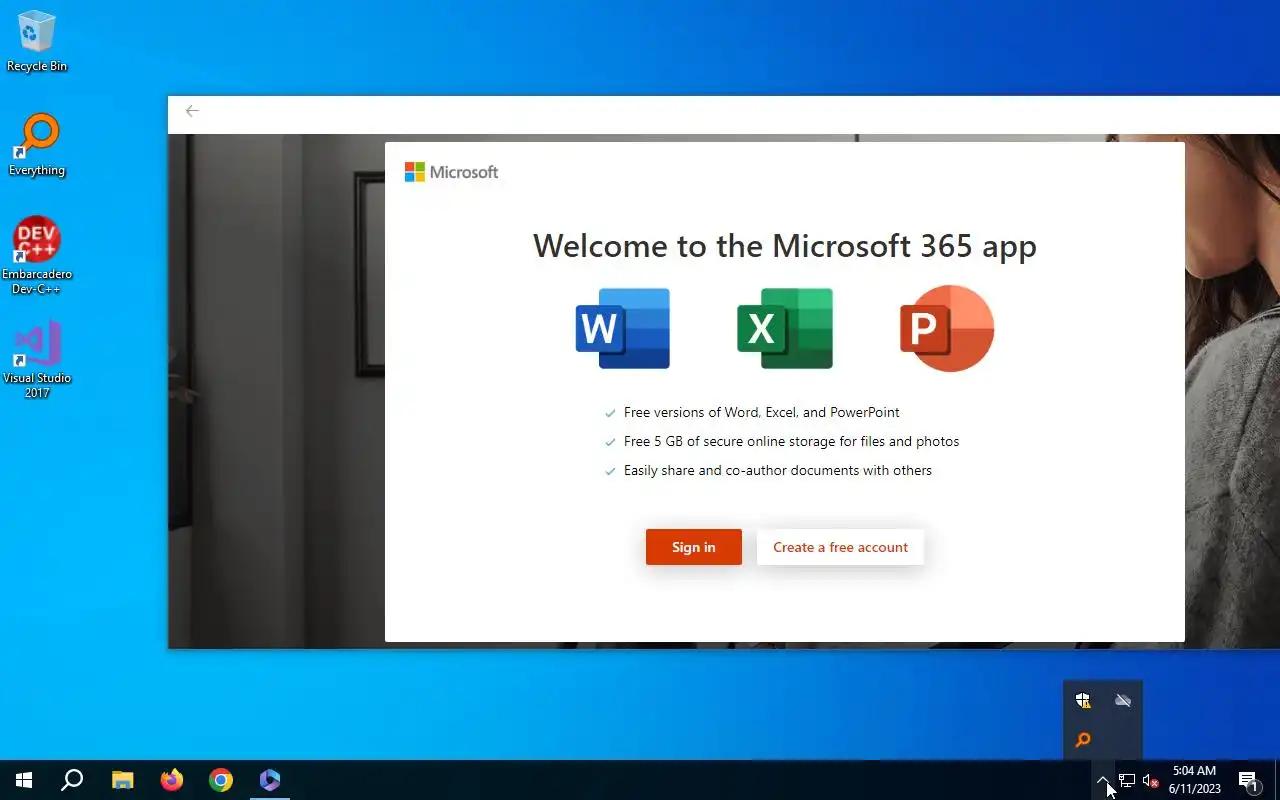Select the Embarcadero Dev-C++ desktop shortcut
Viewport: 1280px width, 800px height.
click(x=37, y=256)
